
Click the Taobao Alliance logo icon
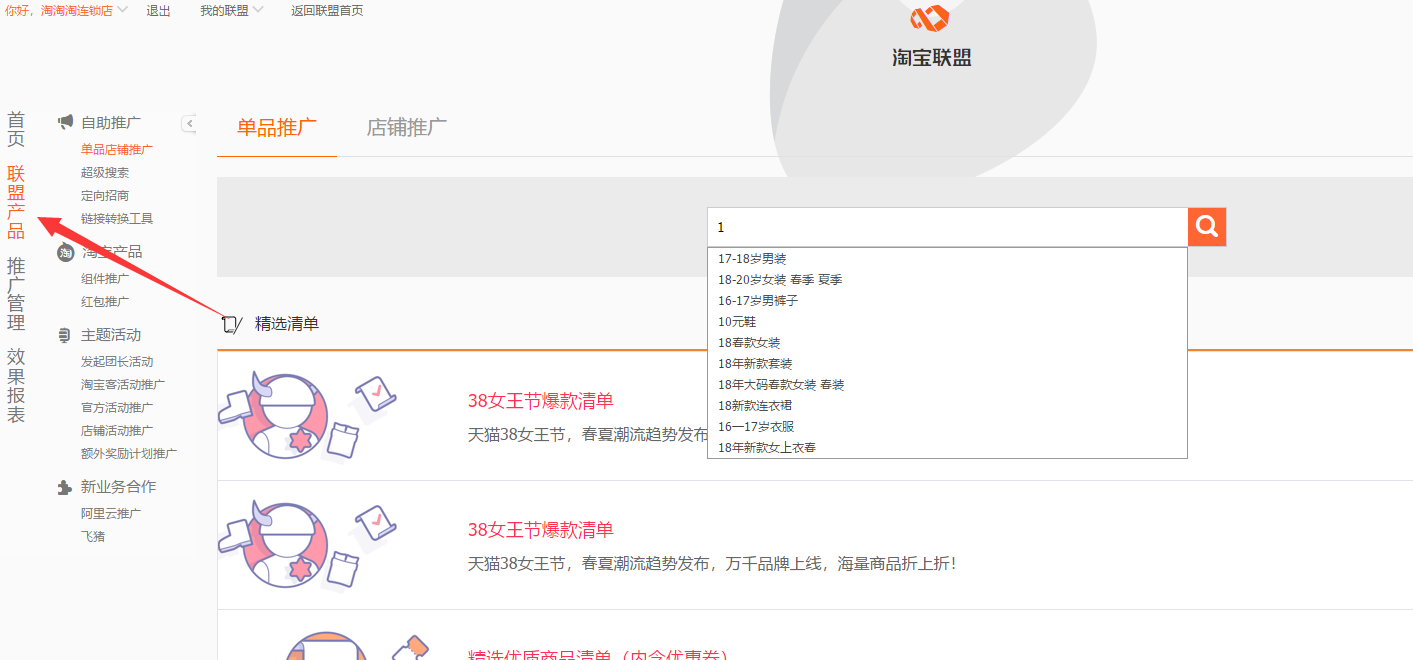(x=930, y=18)
